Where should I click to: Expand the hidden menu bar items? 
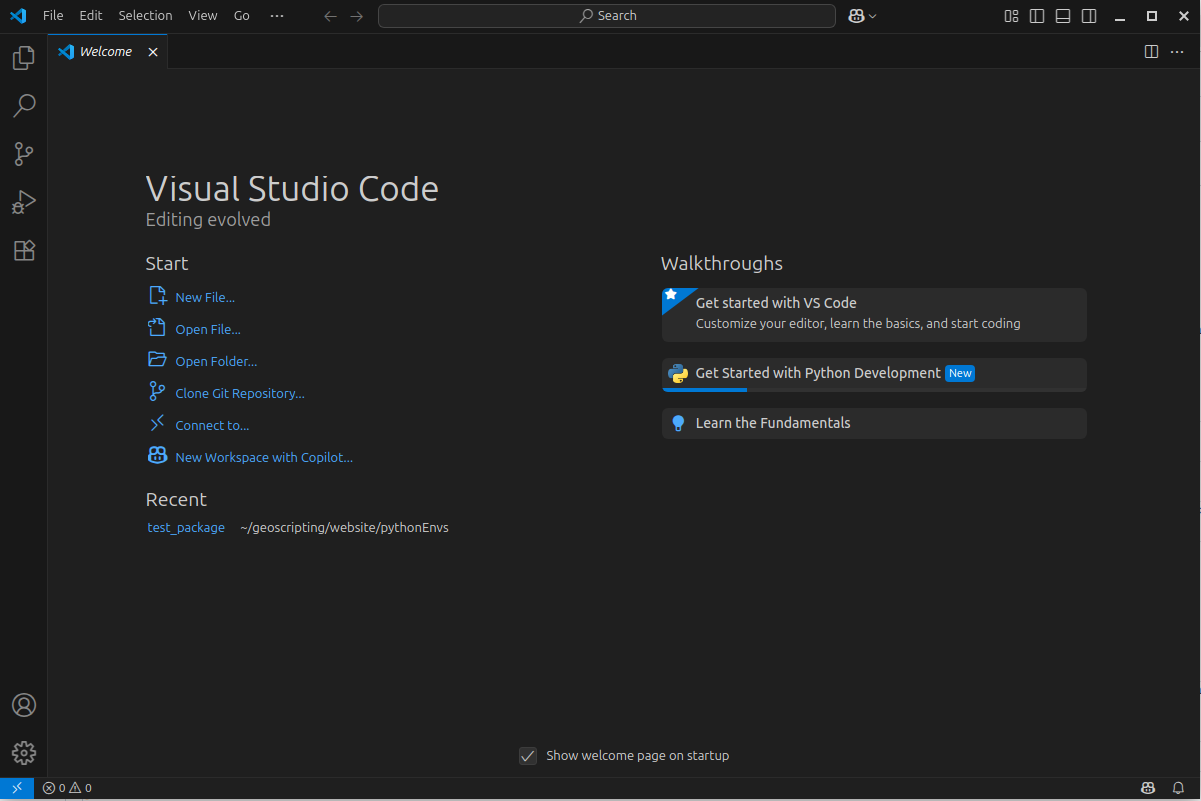pyautogui.click(x=277, y=16)
